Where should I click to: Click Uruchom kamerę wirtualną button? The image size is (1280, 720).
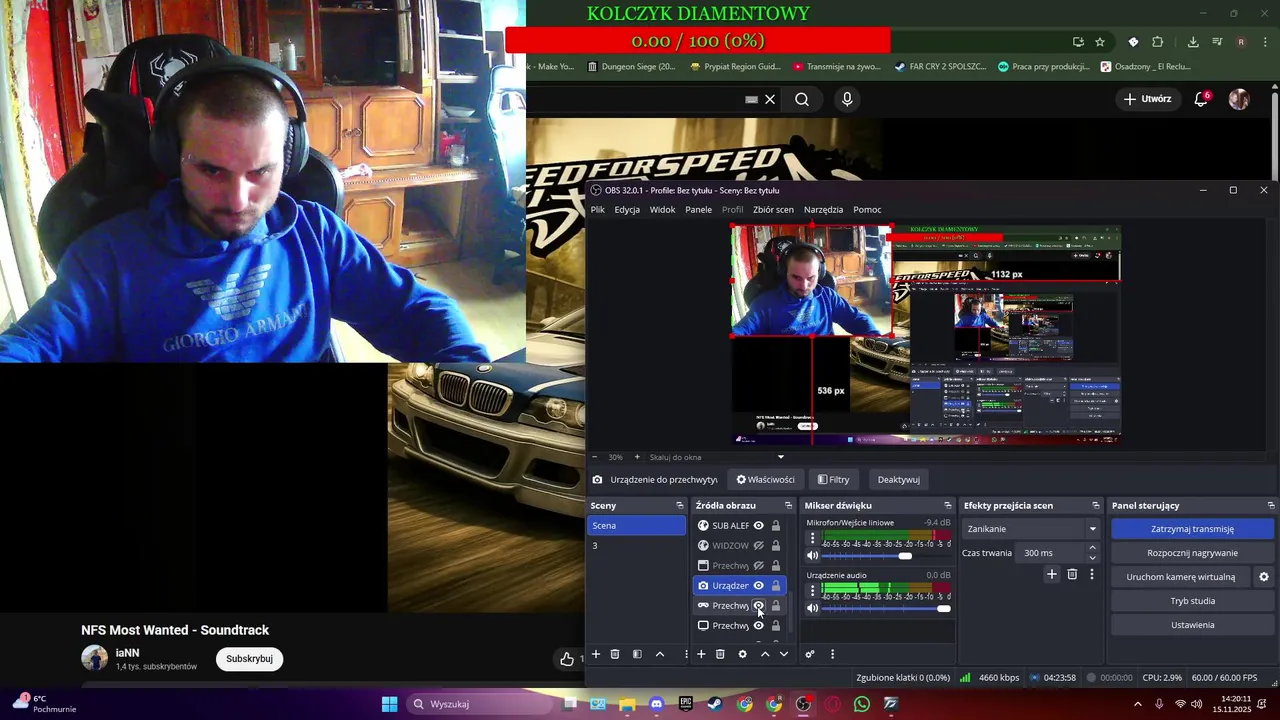point(1181,577)
